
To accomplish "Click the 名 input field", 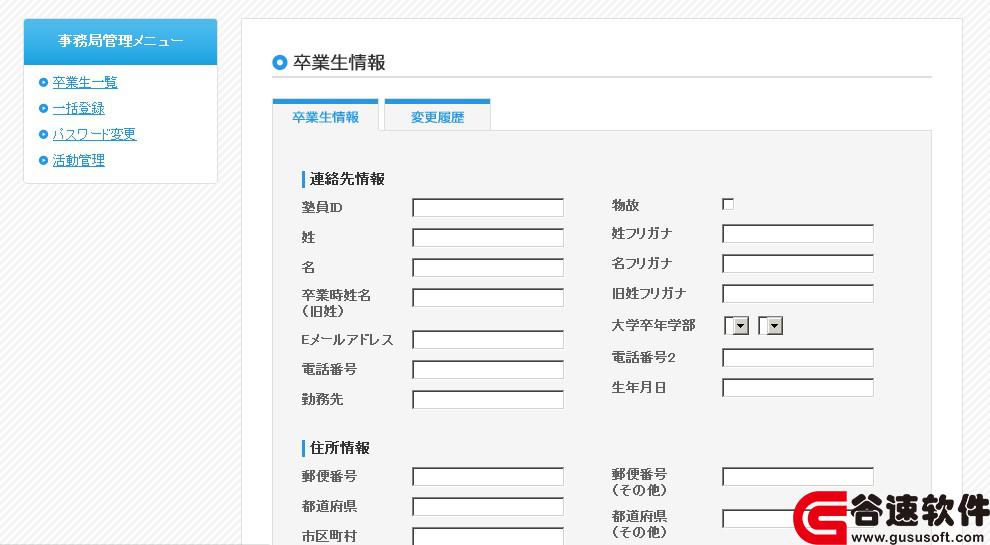I will coord(487,267).
